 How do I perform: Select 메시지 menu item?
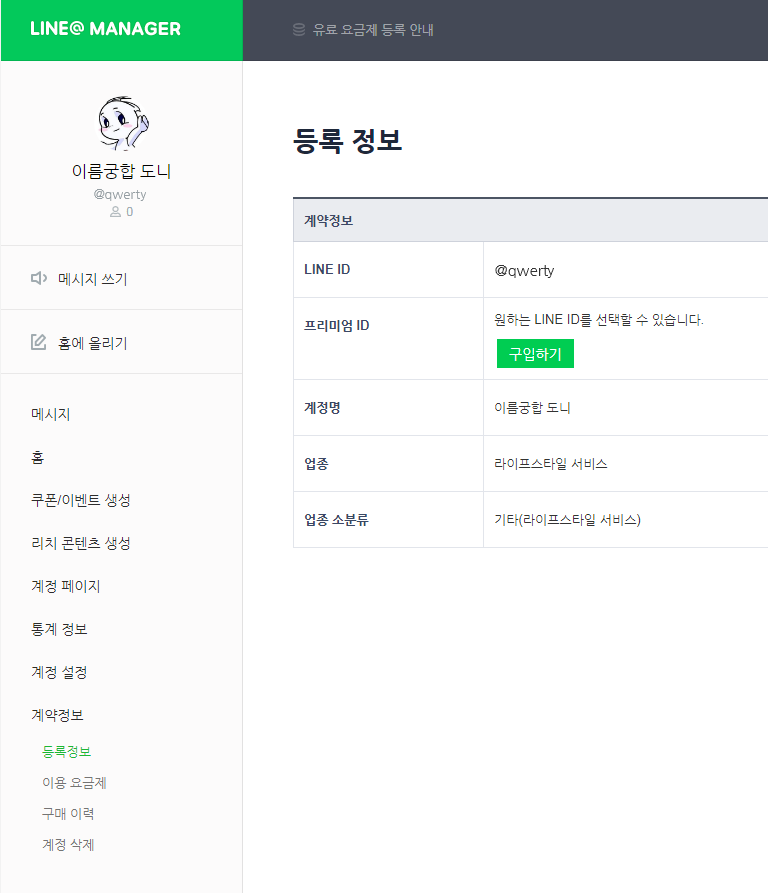point(51,414)
